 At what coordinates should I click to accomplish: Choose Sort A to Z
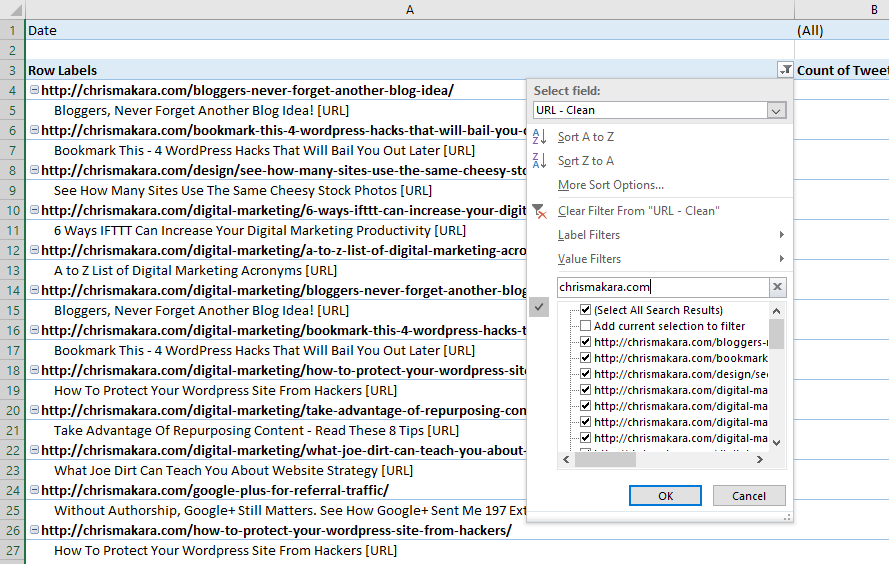[x=586, y=137]
